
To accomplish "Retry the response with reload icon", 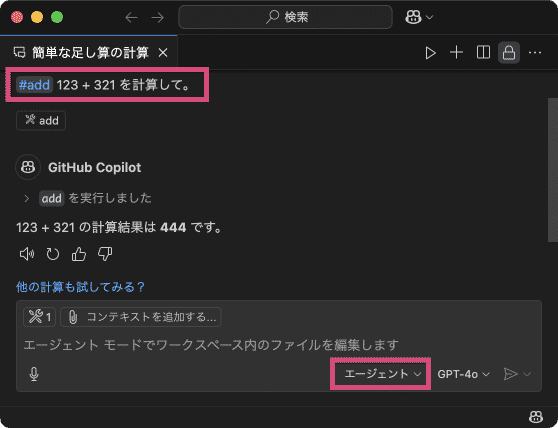I will [53, 254].
